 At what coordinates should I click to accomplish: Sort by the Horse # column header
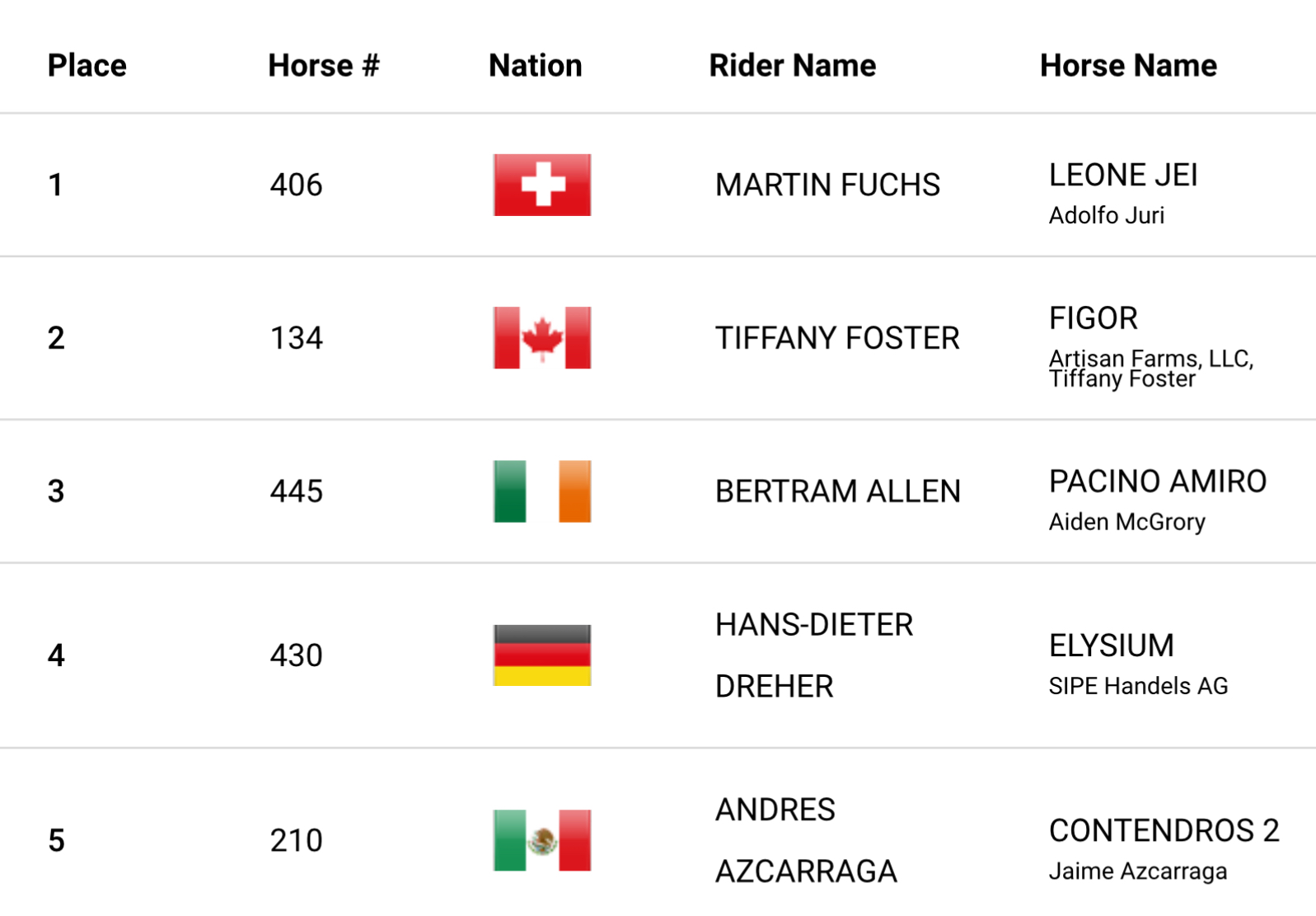pyautogui.click(x=324, y=66)
